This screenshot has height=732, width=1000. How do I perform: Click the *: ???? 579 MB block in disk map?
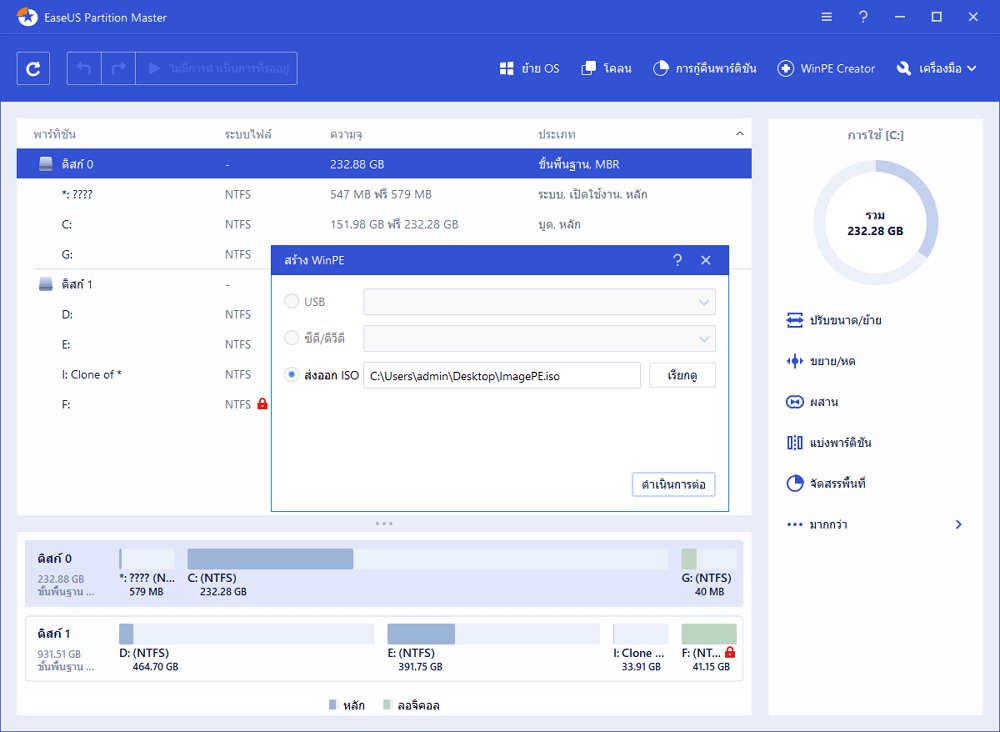[x=147, y=573]
